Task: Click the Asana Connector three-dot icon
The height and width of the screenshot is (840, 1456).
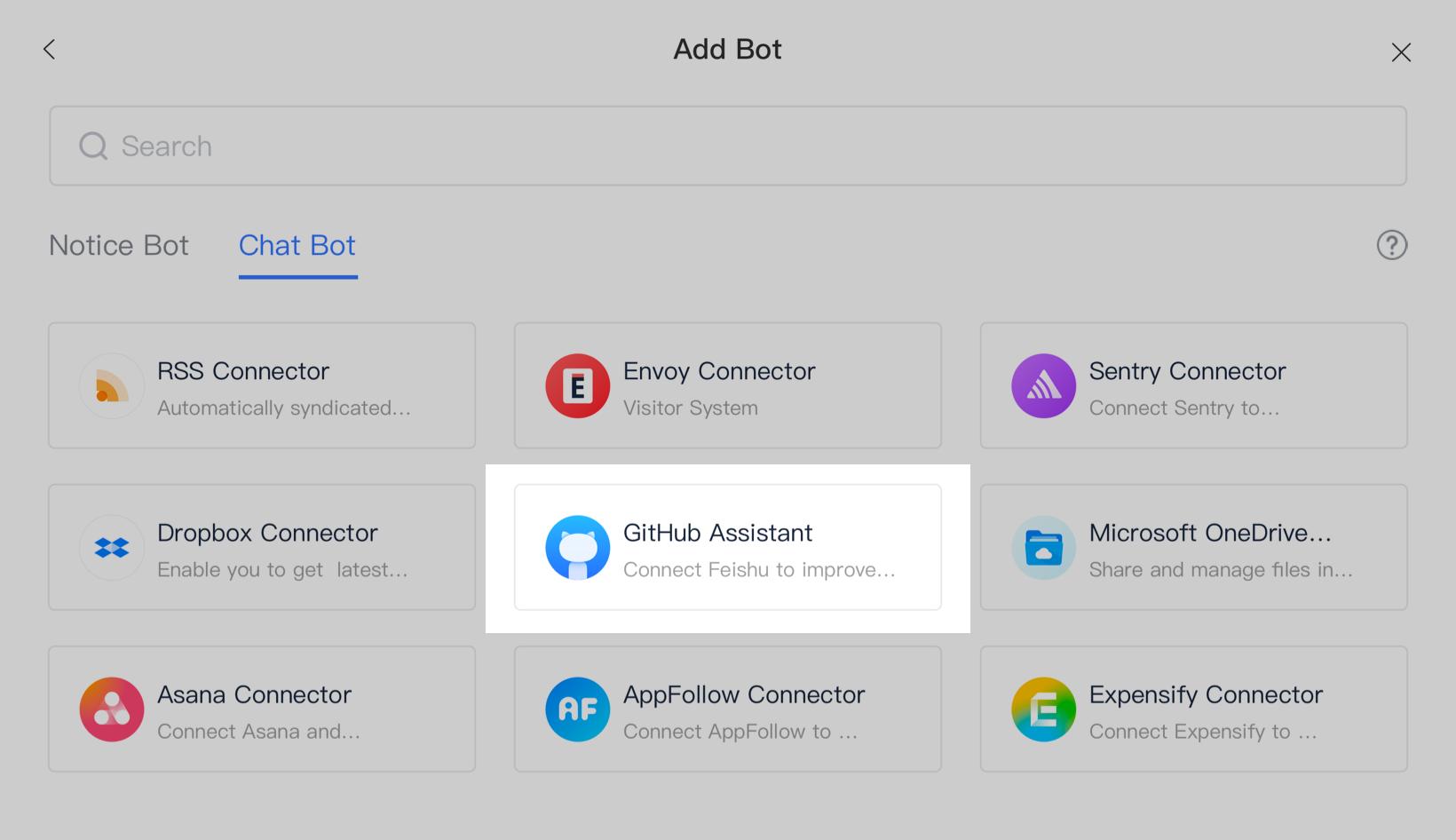Action: pos(112,709)
